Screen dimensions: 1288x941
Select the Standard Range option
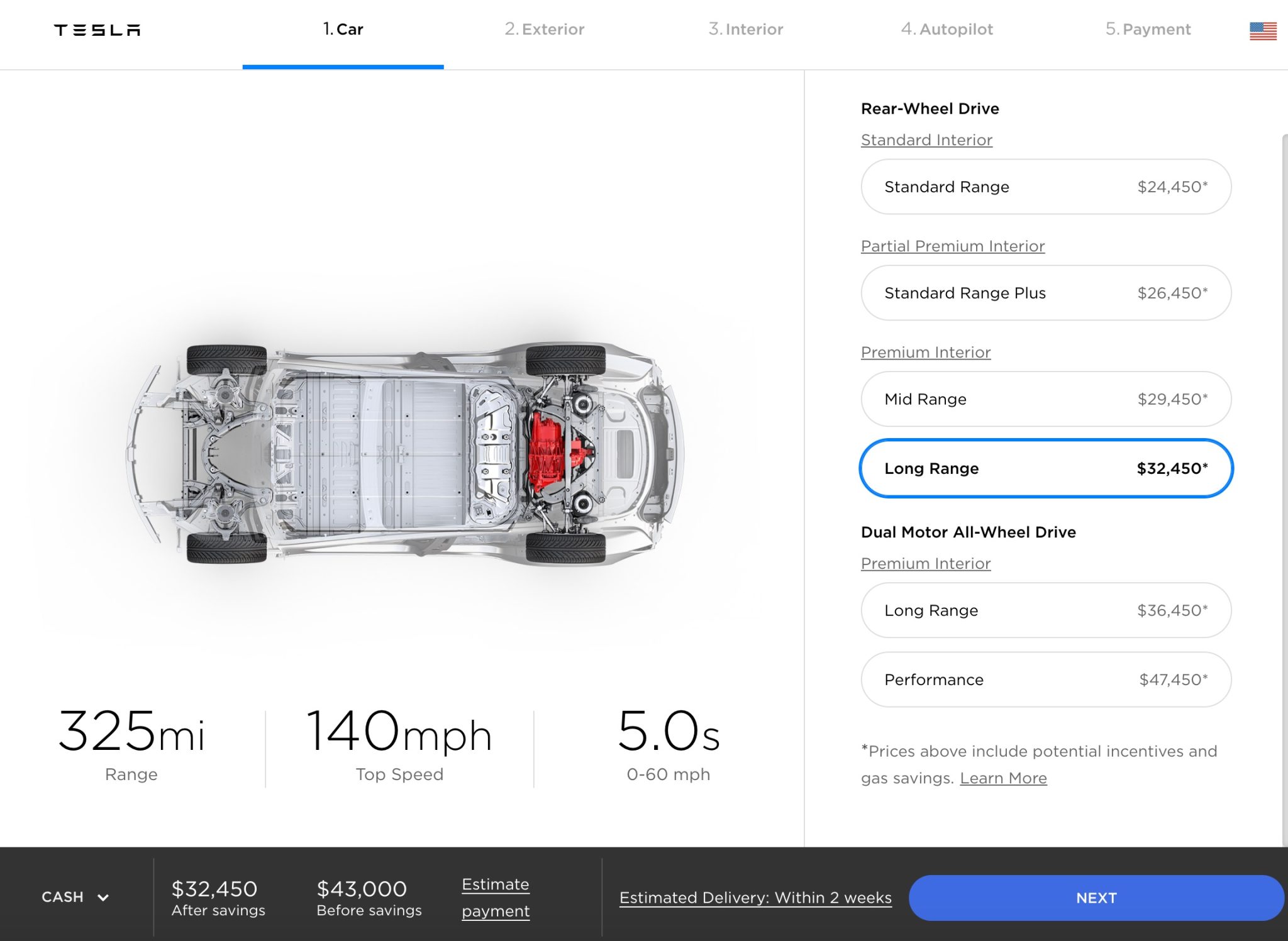pos(1045,187)
